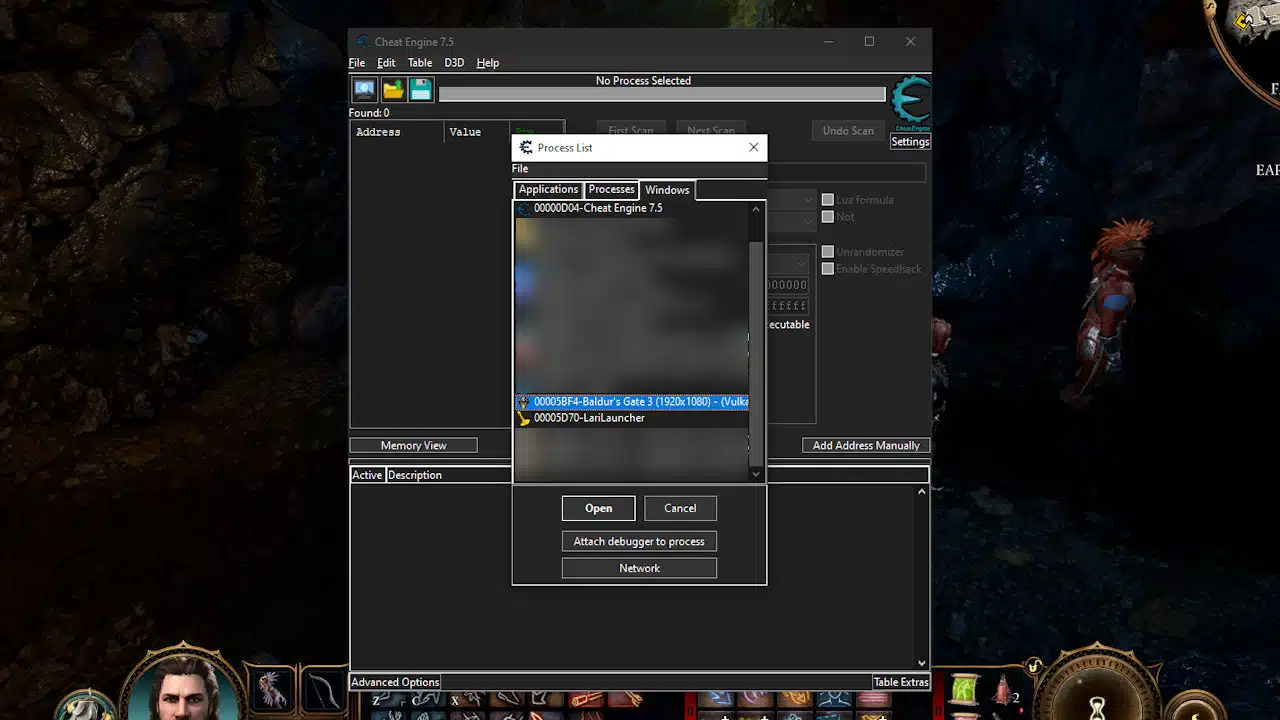Image resolution: width=1280 pixels, height=720 pixels.
Task: Select the Windows tab
Action: coord(667,190)
